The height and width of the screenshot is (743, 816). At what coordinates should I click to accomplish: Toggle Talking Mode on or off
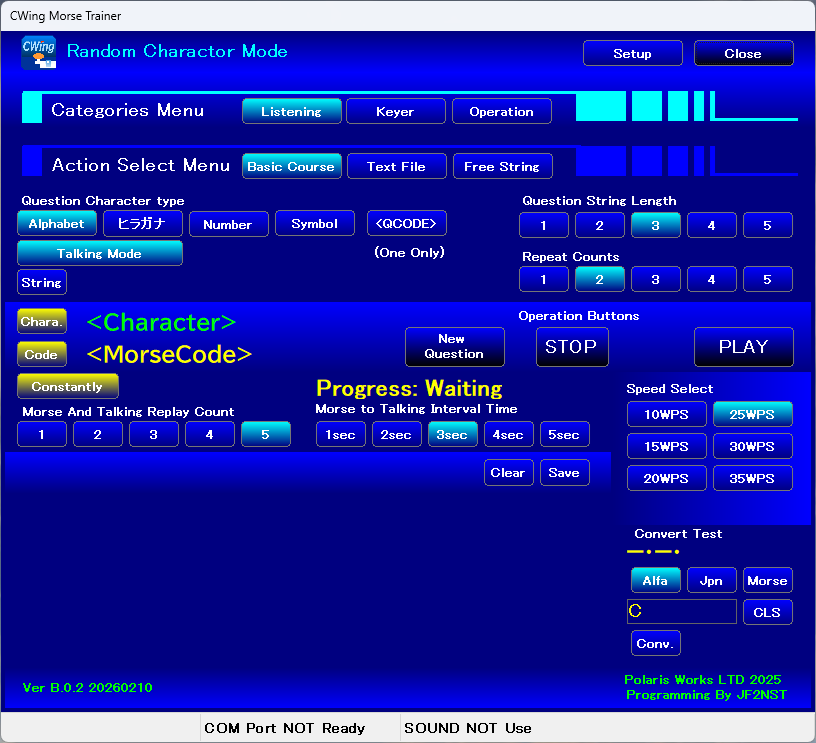coord(99,254)
